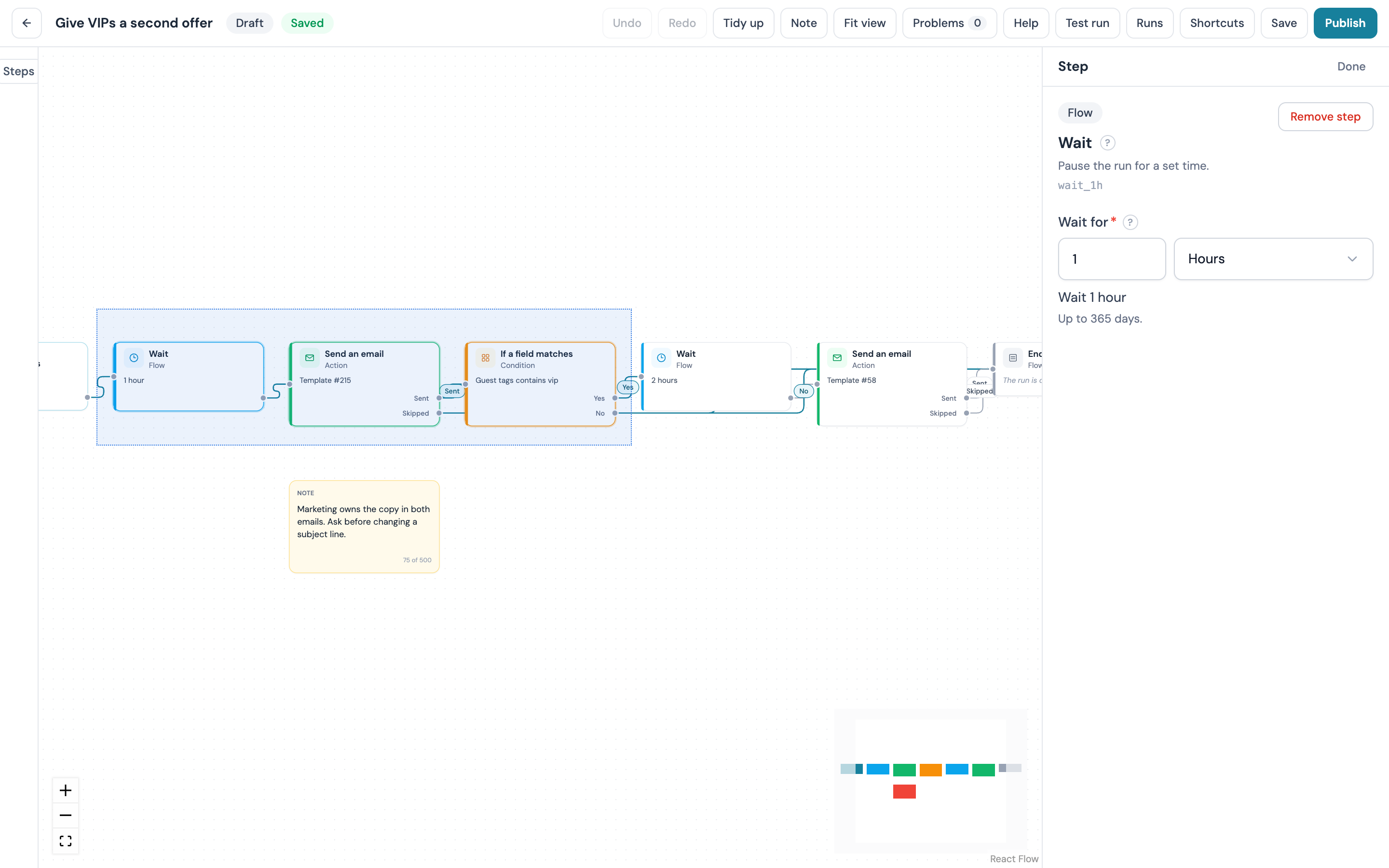Click the wait_1h step identifier

click(1080, 186)
